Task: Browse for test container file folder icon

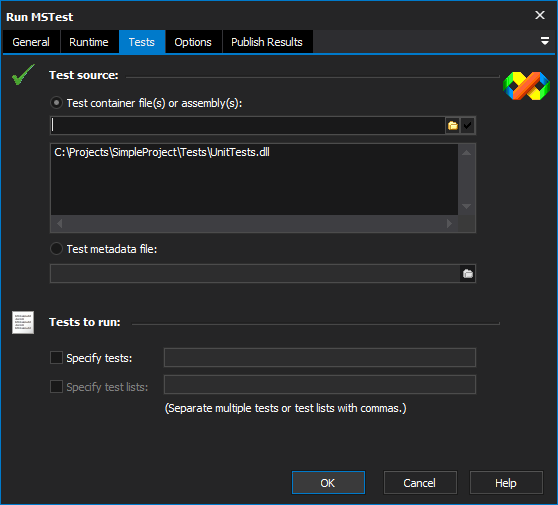Action: coord(453,126)
